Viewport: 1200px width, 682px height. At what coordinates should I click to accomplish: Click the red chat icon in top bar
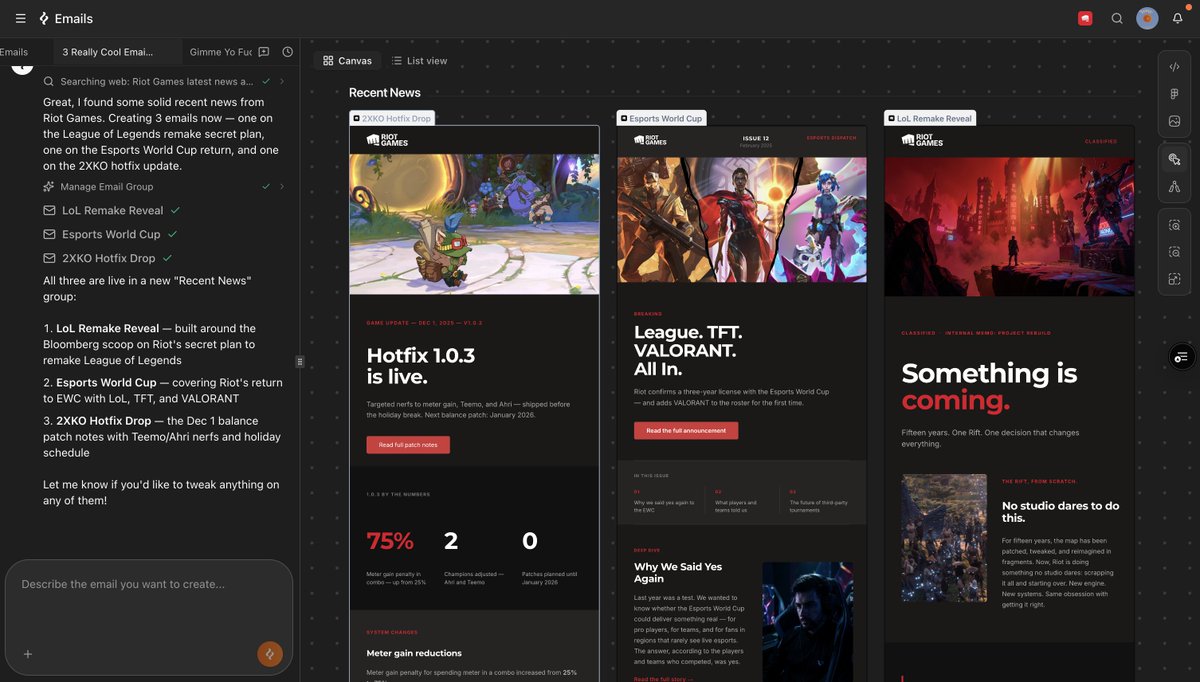(x=1085, y=18)
